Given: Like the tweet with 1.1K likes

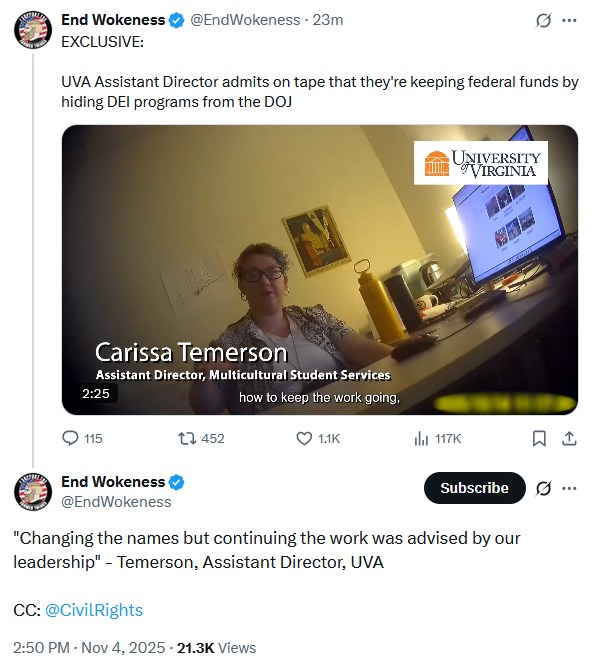Looking at the screenshot, I should point(318,438).
